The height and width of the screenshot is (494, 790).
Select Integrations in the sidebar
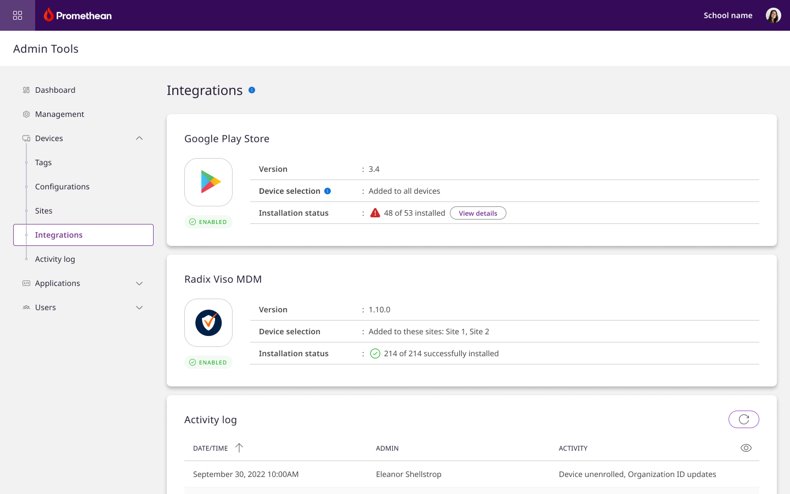click(83, 235)
